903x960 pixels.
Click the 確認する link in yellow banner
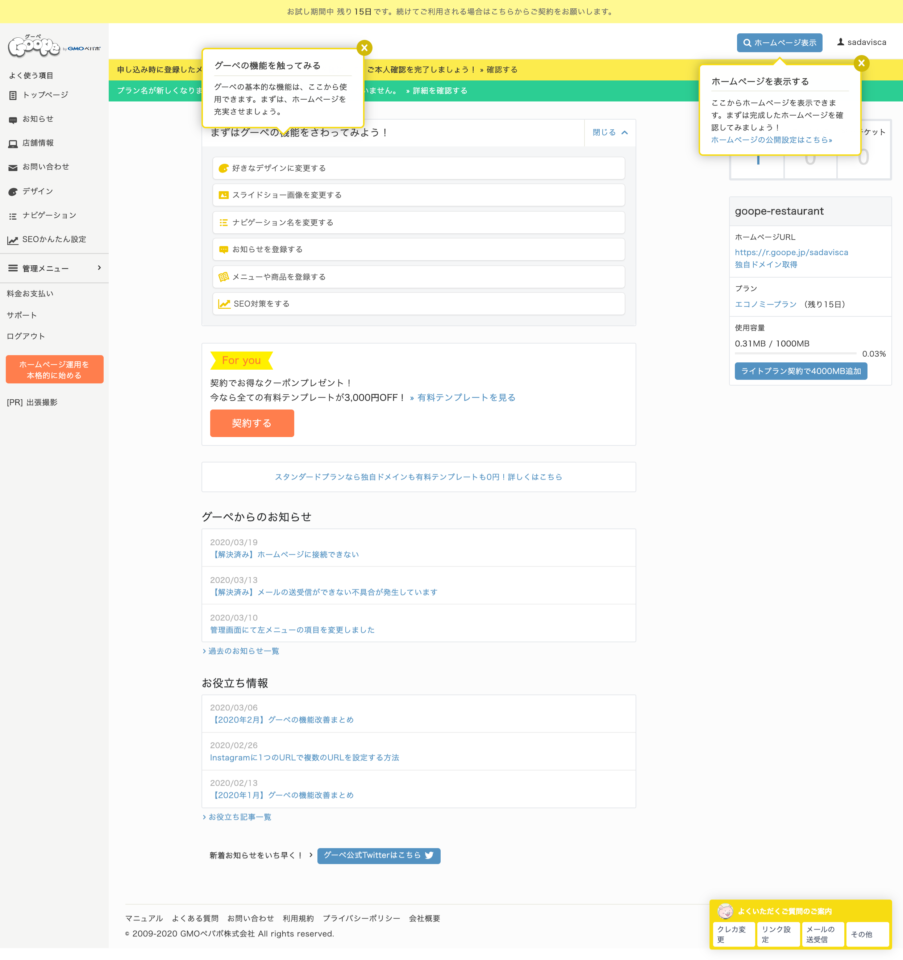click(502, 70)
